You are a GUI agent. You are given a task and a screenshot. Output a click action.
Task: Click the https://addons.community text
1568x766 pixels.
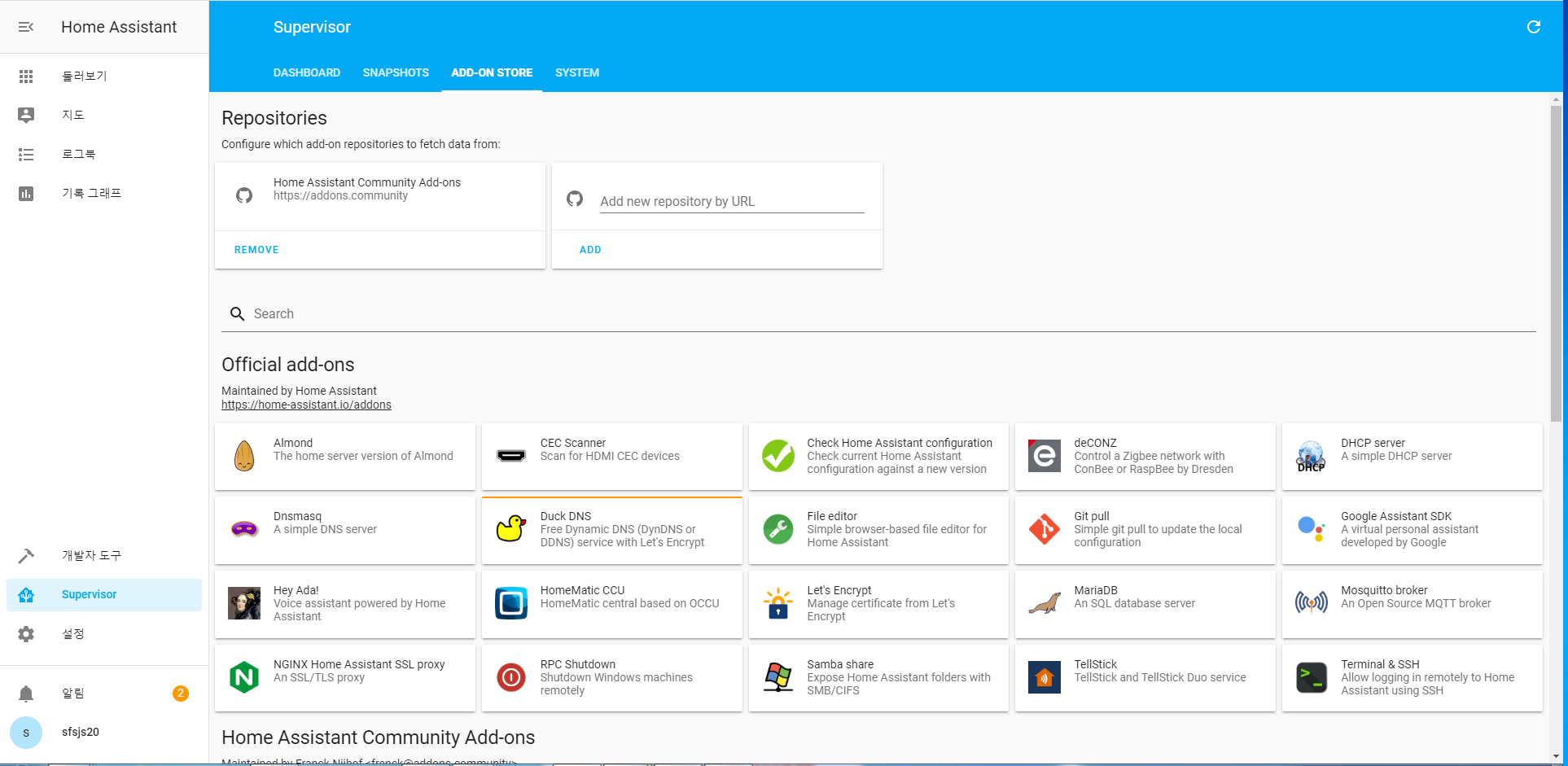[340, 195]
